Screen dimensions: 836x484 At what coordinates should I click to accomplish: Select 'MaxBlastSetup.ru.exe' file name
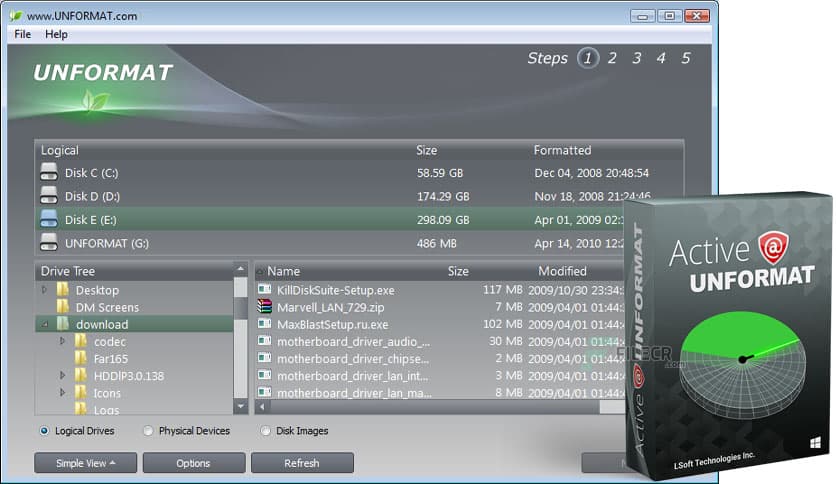332,324
